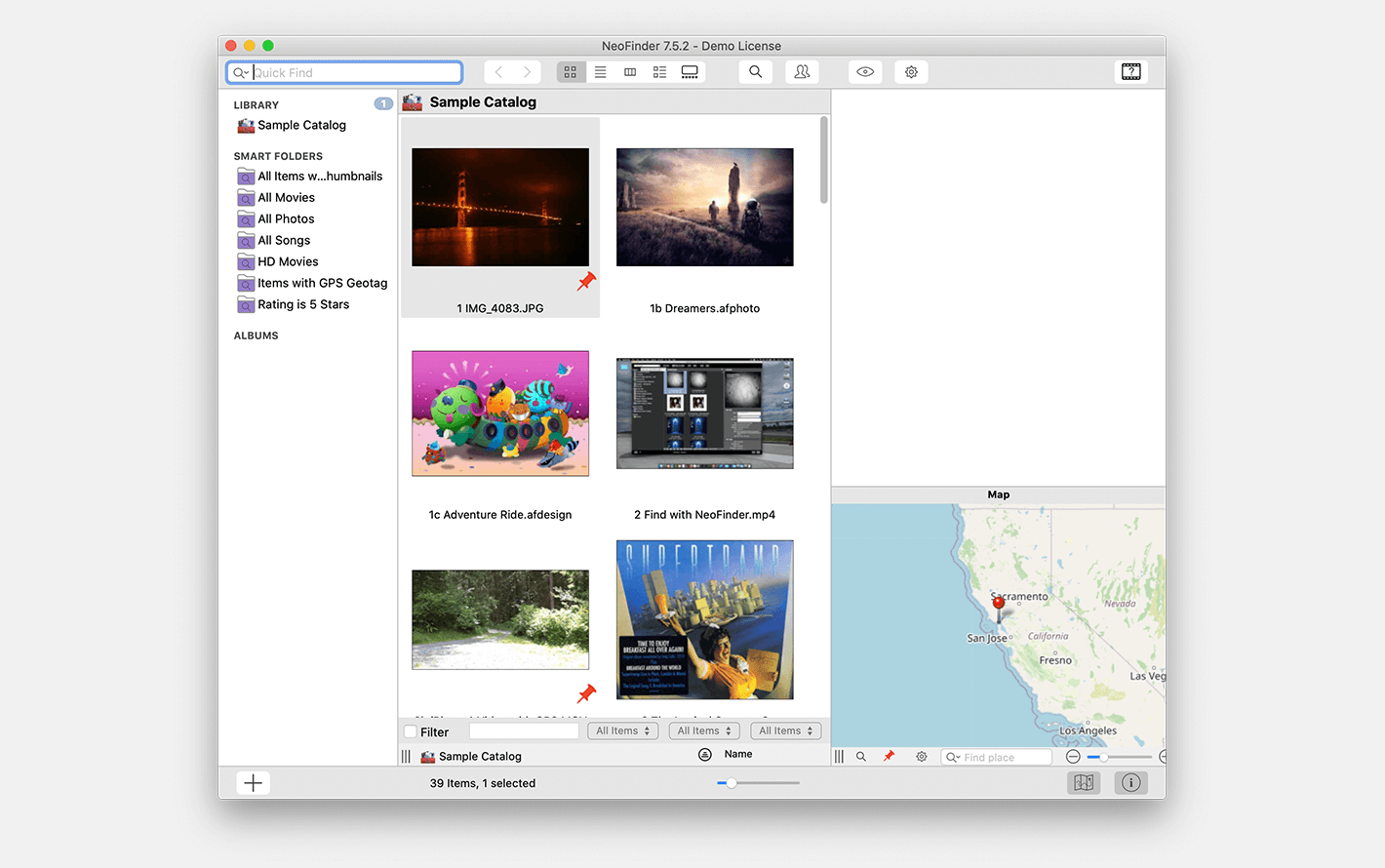
Task: Toggle QuickLook eye preview icon
Action: (865, 72)
